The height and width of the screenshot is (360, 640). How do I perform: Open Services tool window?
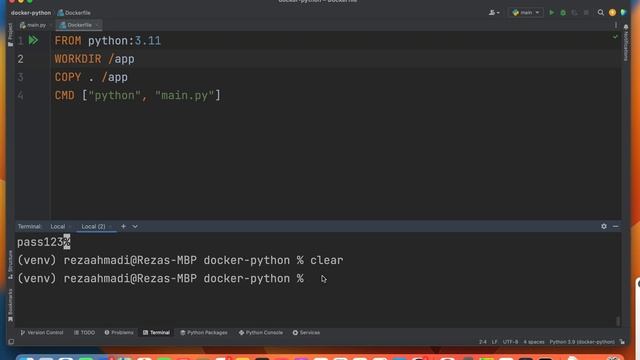click(x=306, y=333)
